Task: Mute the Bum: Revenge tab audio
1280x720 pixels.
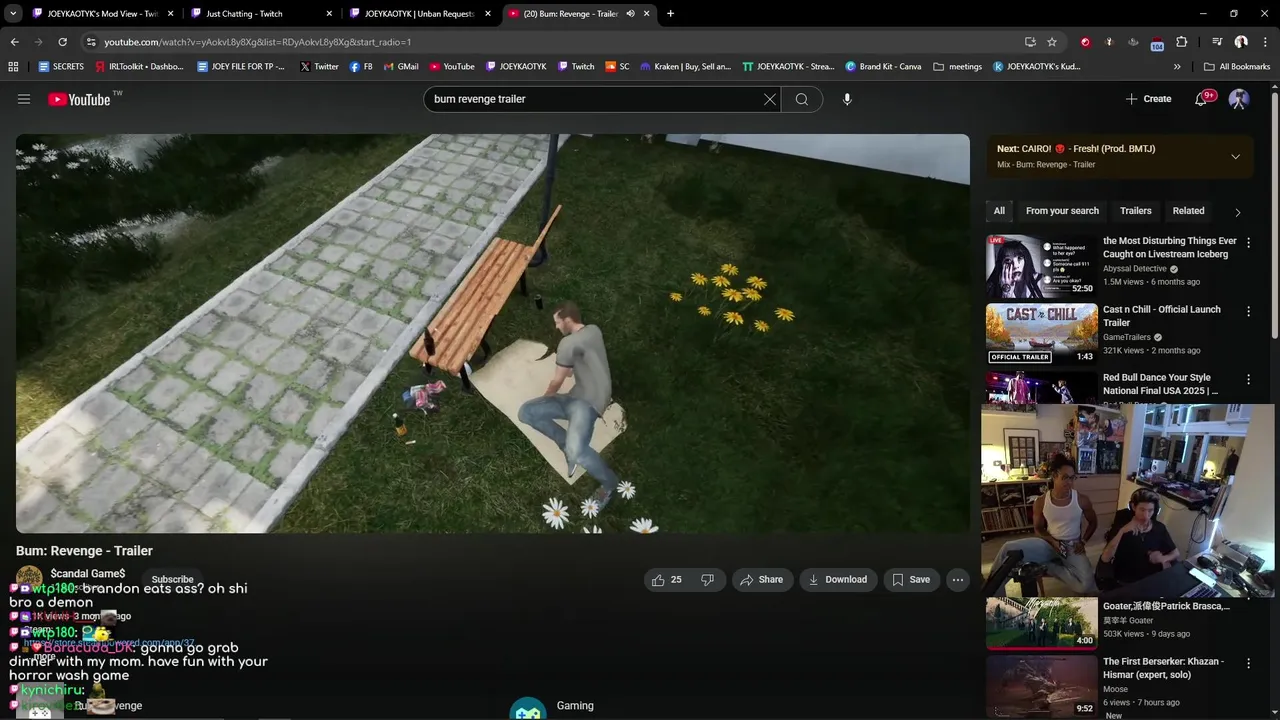Action: click(x=630, y=14)
